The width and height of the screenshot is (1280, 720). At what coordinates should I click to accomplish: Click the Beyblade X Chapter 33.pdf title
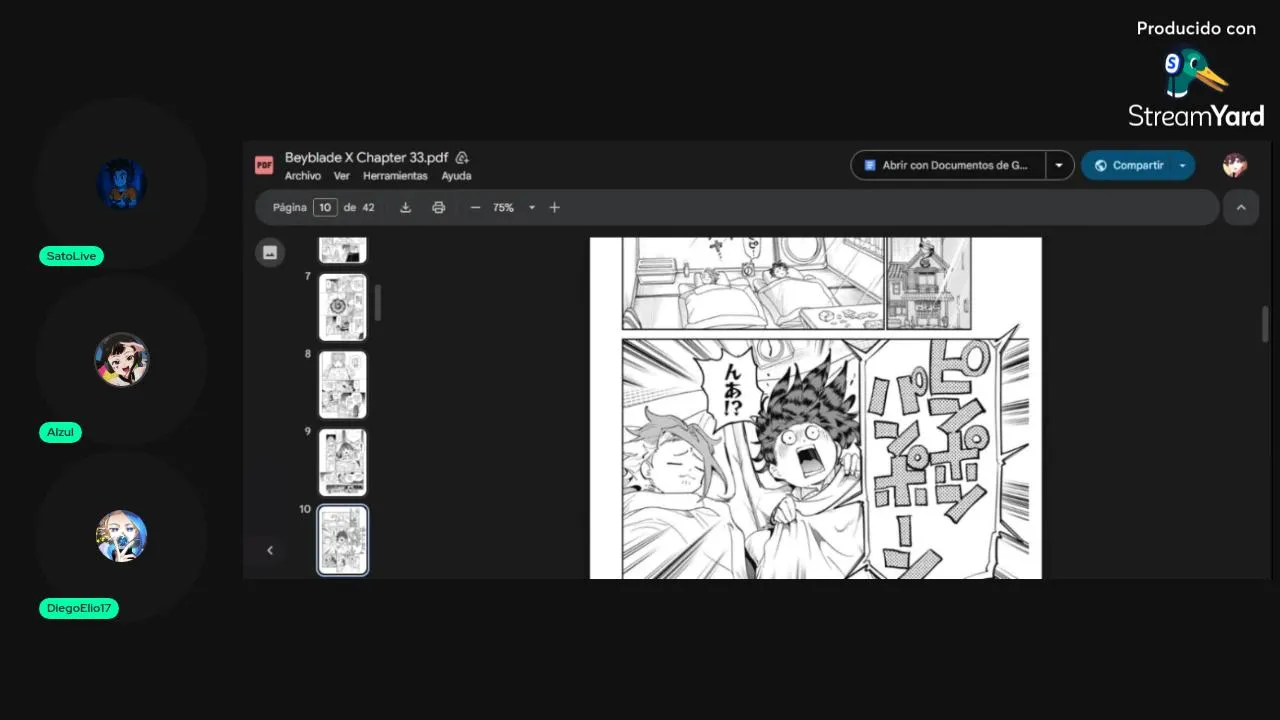point(367,157)
